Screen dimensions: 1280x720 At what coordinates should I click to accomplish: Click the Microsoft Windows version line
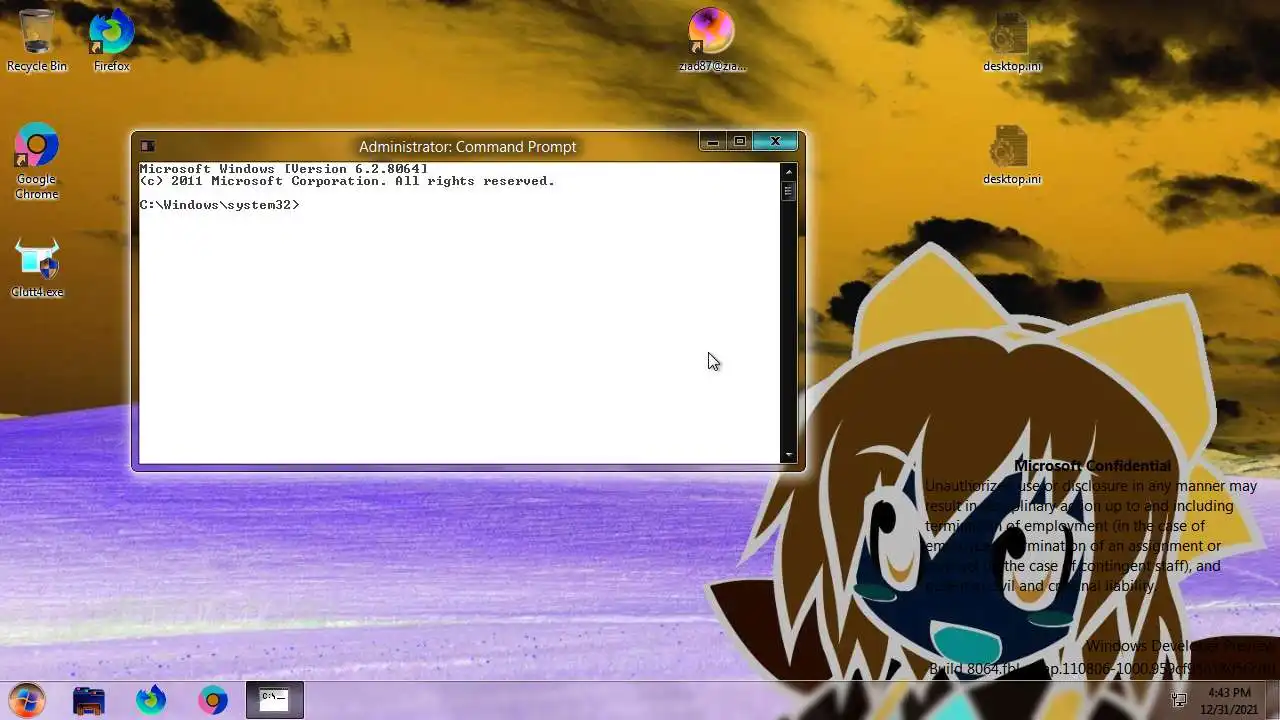point(283,169)
